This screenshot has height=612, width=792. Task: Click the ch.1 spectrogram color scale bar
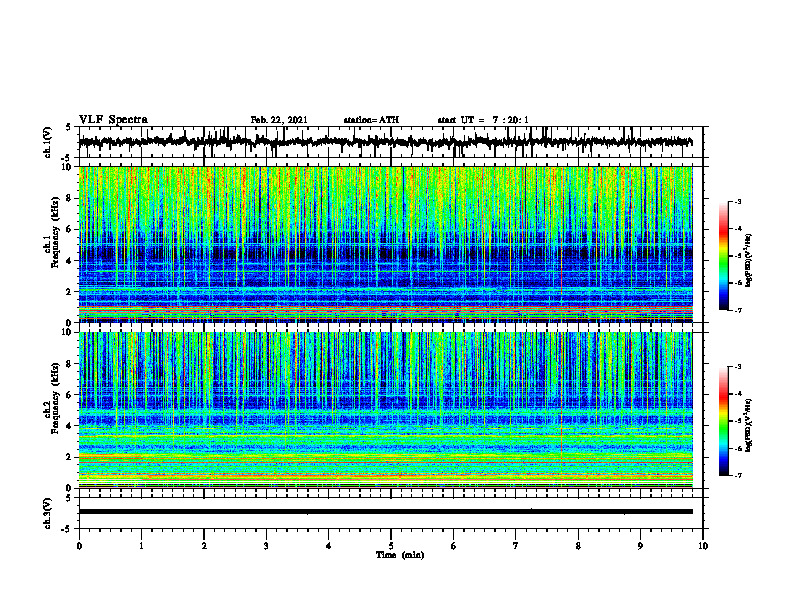[724, 256]
